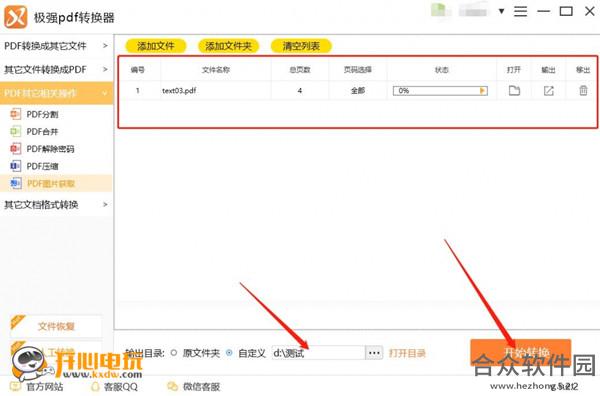Viewport: 600px width, 396px height.
Task: Click the 客服QQ link
Action: point(121,387)
